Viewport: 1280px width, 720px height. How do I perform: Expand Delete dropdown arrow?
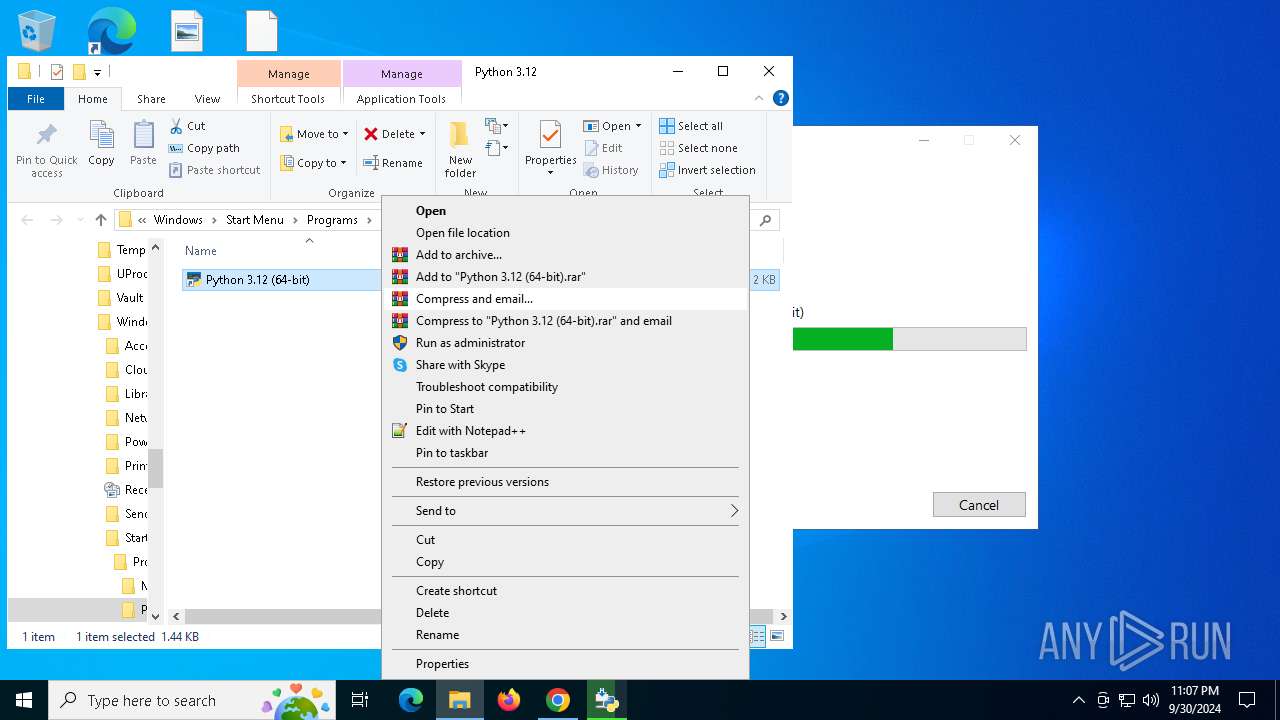422,134
